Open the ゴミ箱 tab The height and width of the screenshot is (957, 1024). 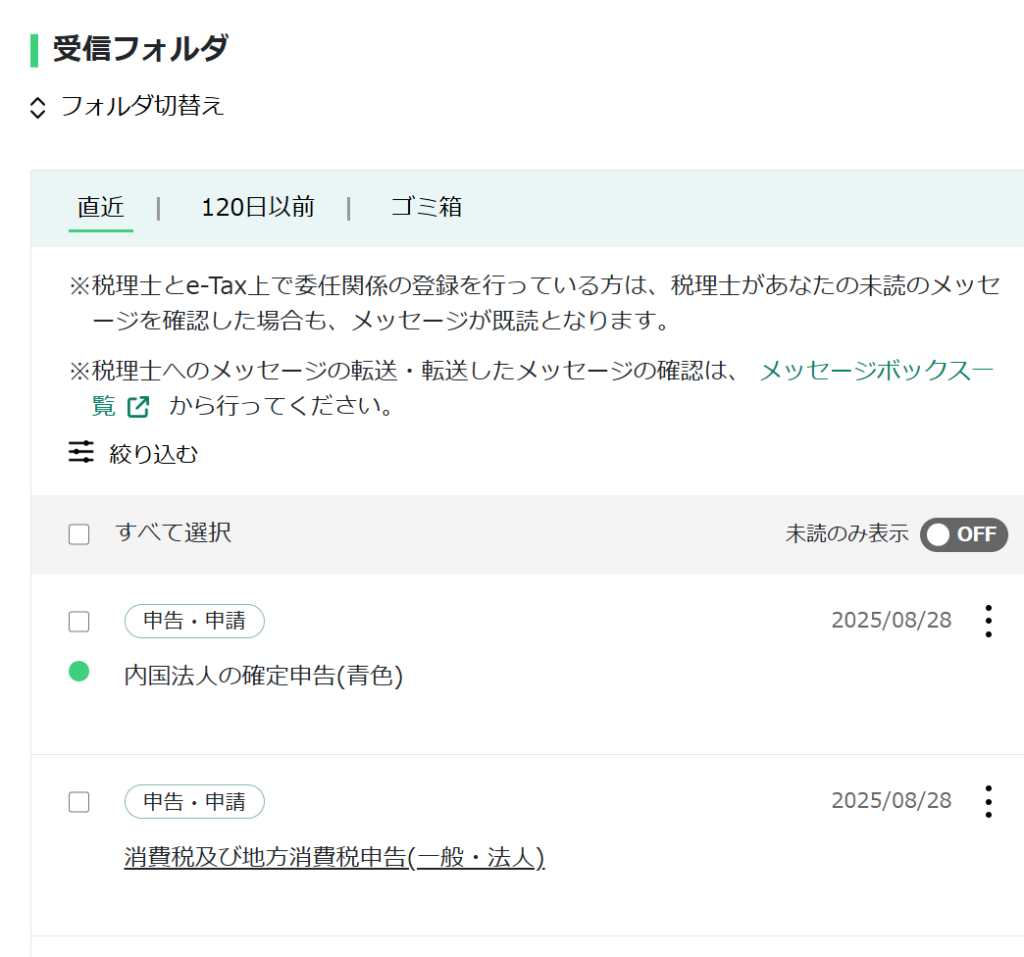point(426,207)
